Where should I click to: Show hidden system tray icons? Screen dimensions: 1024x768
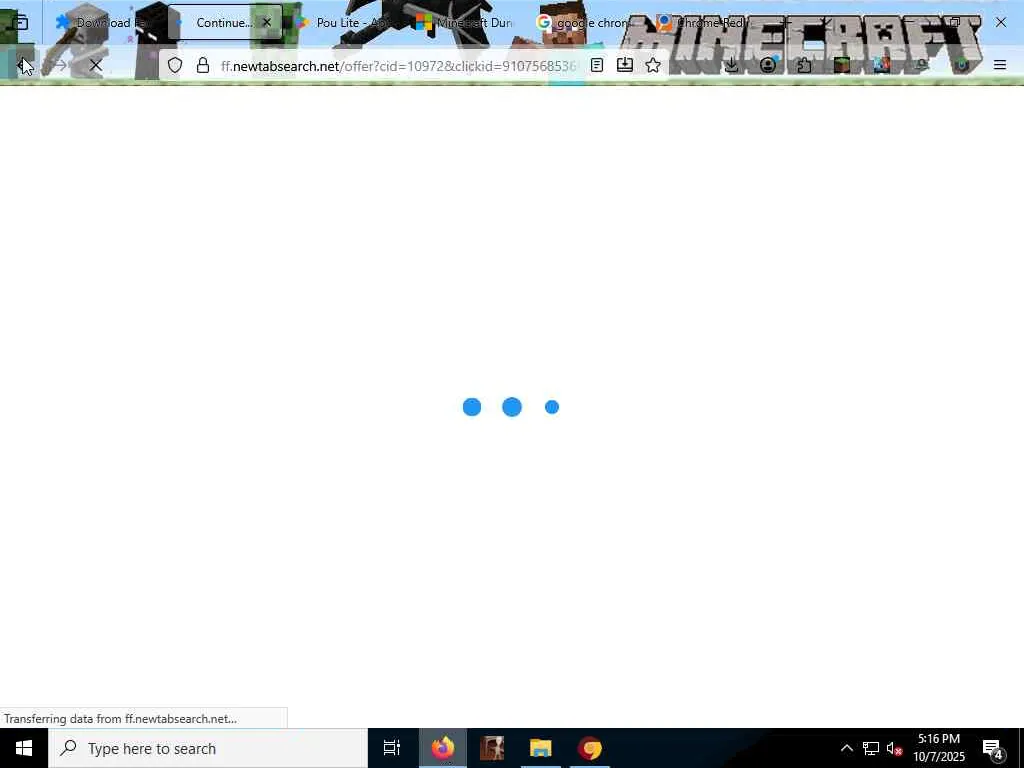(846, 748)
